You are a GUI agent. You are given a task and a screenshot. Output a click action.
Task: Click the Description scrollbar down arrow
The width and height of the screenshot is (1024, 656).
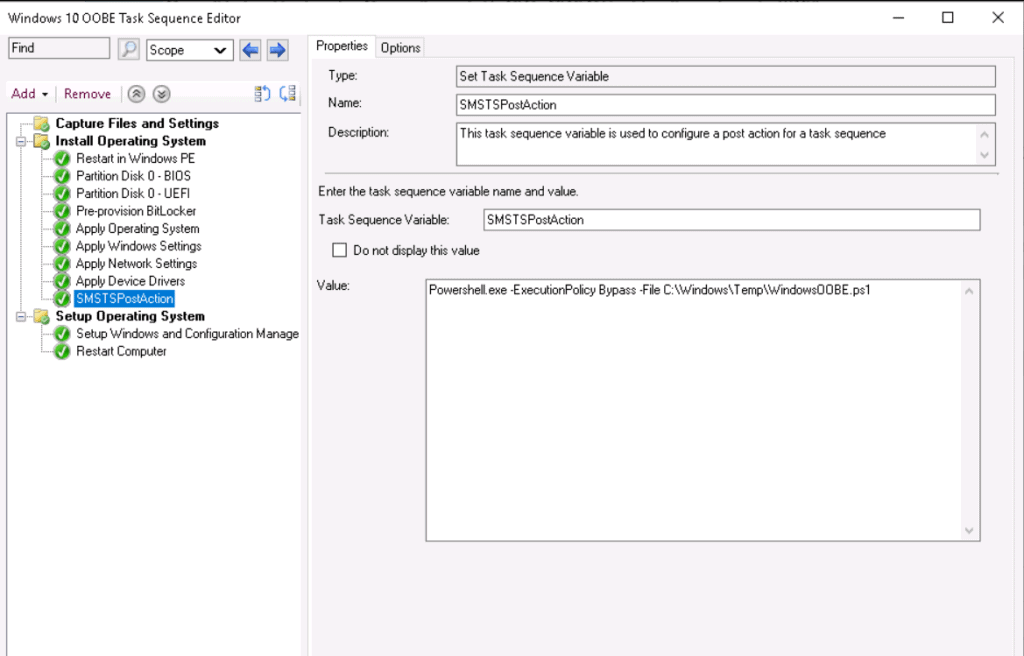click(x=985, y=156)
